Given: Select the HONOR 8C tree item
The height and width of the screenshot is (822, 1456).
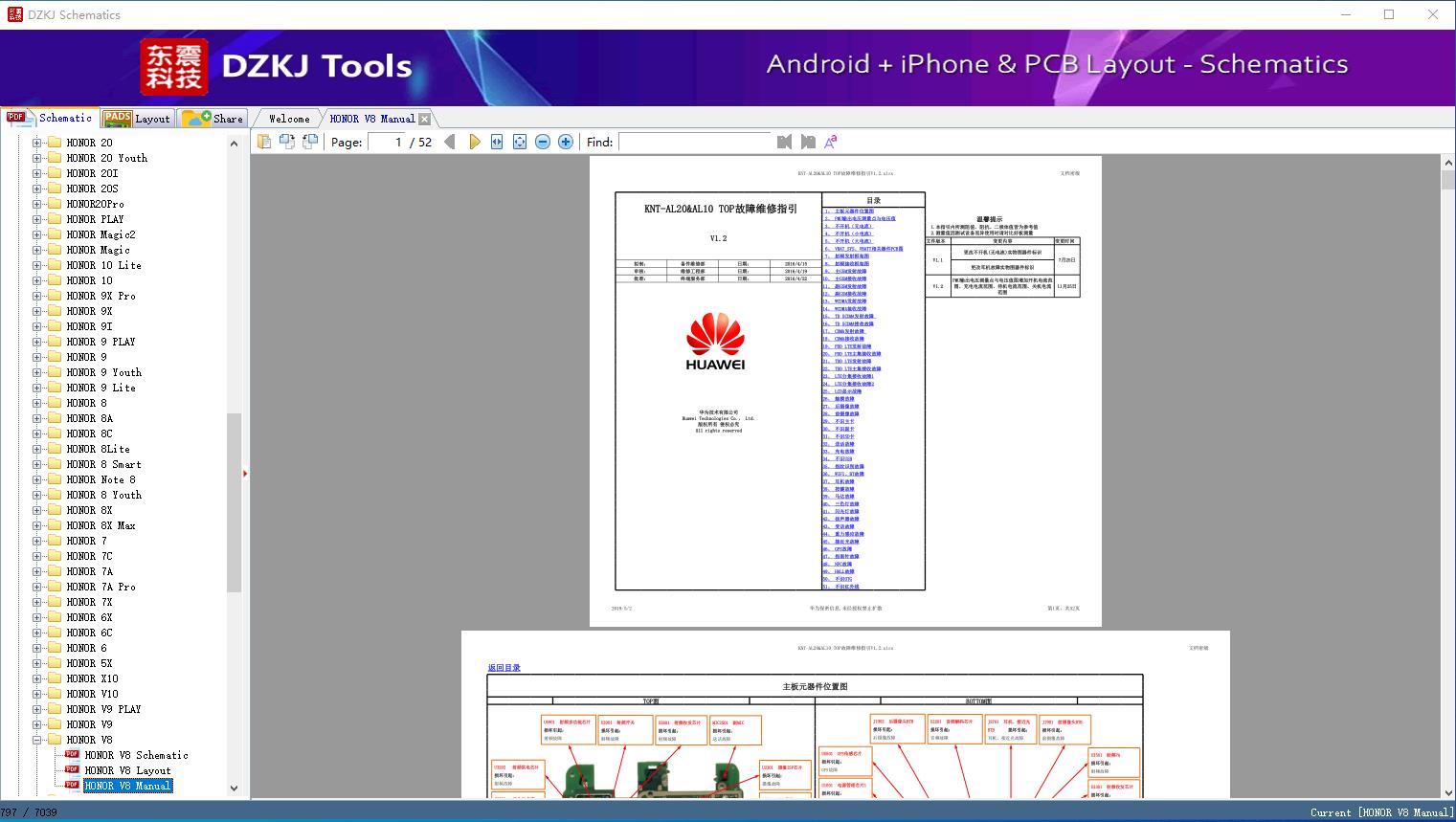Looking at the screenshot, I should [90, 433].
